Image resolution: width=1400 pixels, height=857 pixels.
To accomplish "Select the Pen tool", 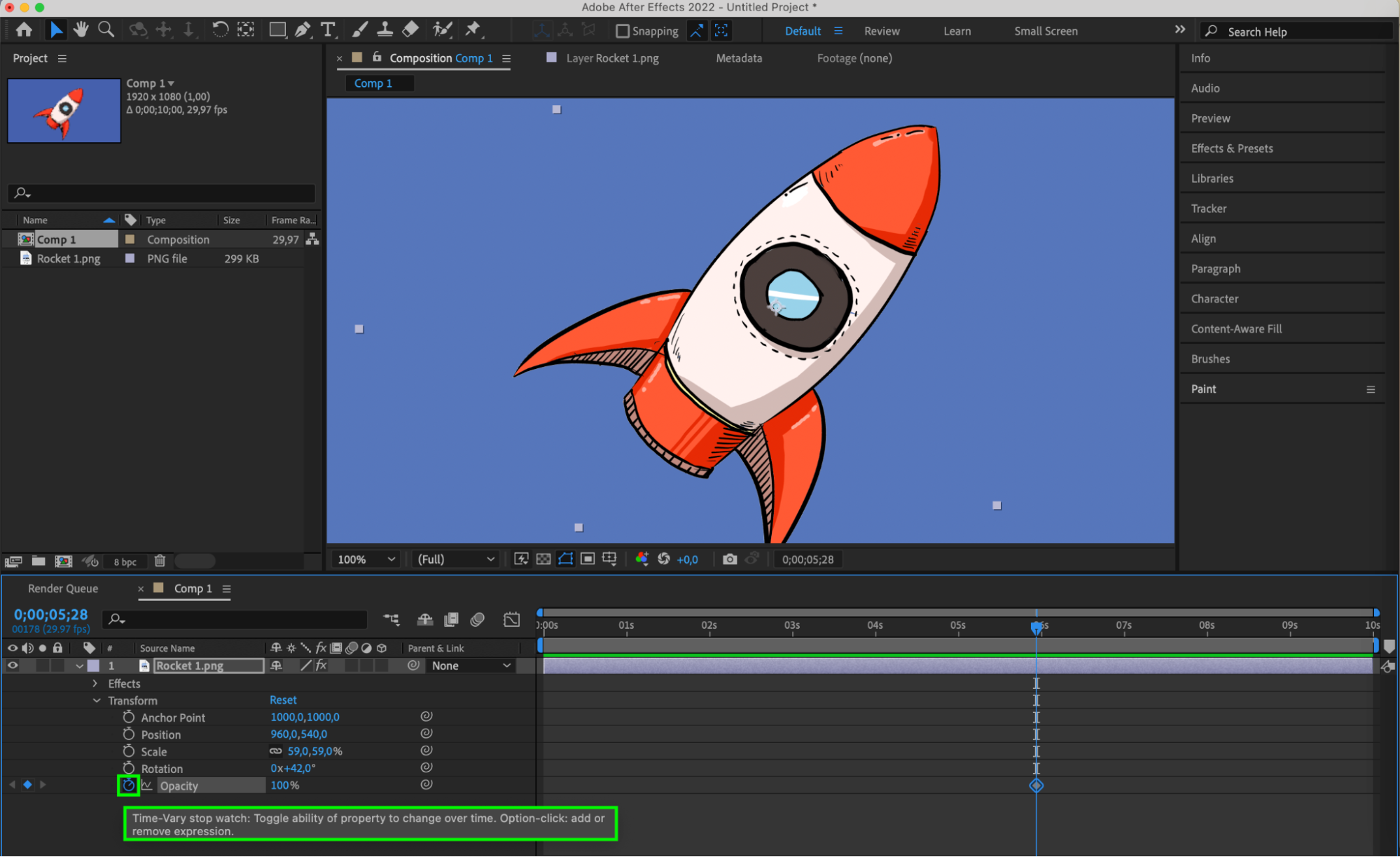I will pos(303,29).
